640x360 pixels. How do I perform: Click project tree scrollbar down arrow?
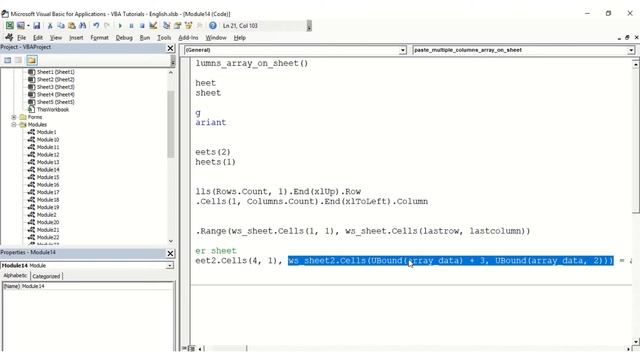pyautogui.click(x=171, y=241)
